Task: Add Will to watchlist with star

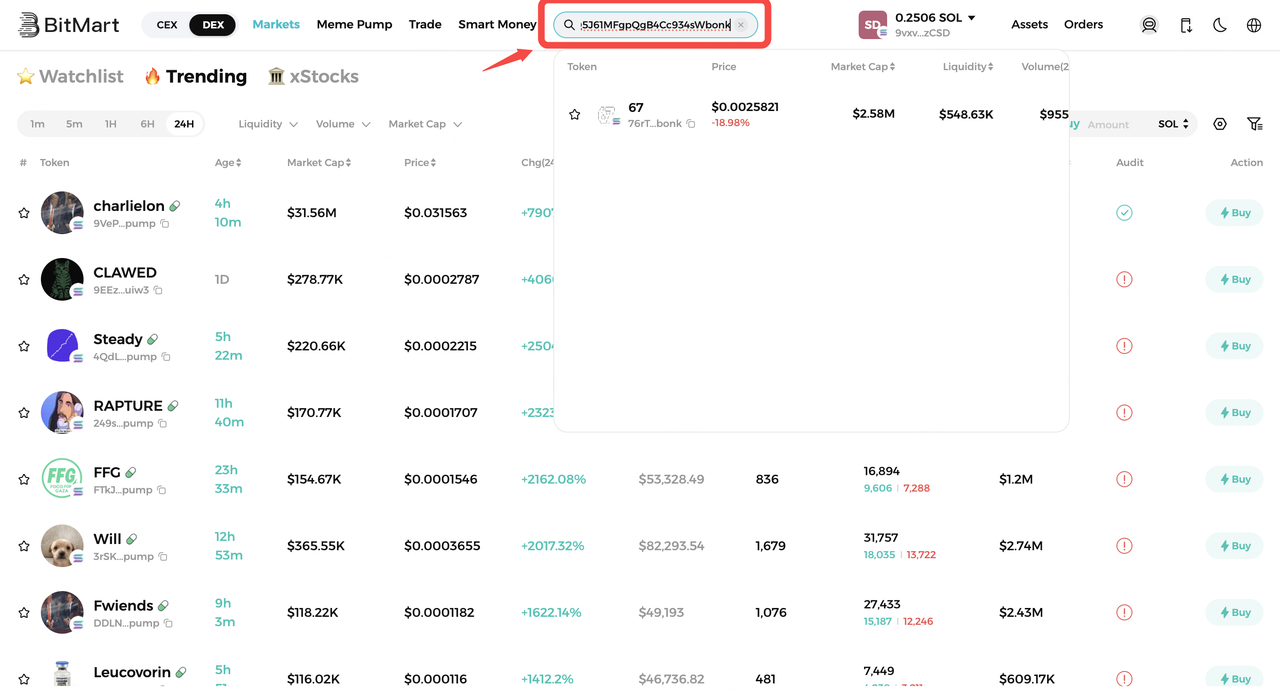Action: (24, 546)
